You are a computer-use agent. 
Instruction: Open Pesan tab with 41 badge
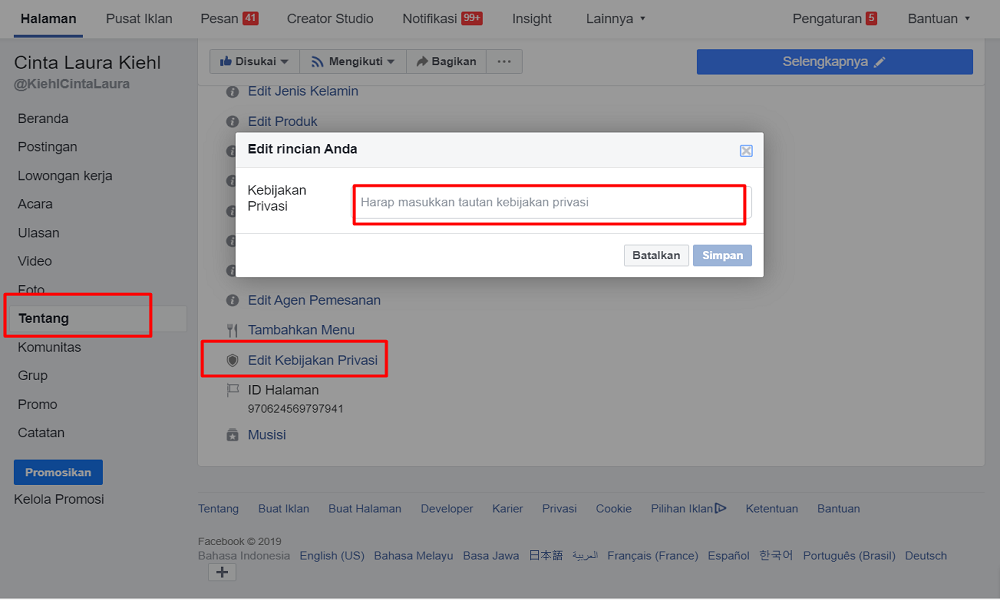(x=229, y=18)
